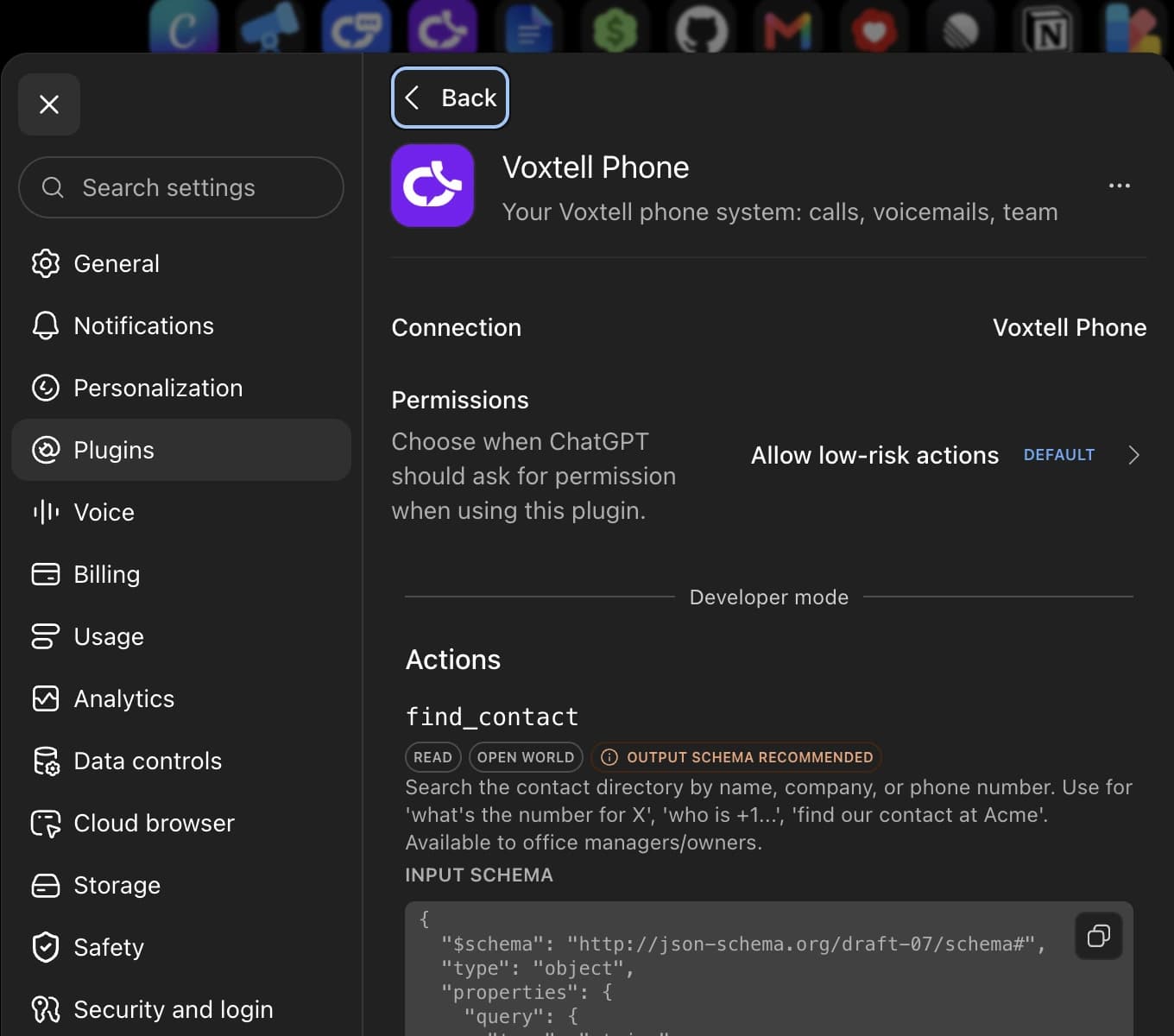
Task: Open the Gmail icon in the top dock
Action: (788, 28)
